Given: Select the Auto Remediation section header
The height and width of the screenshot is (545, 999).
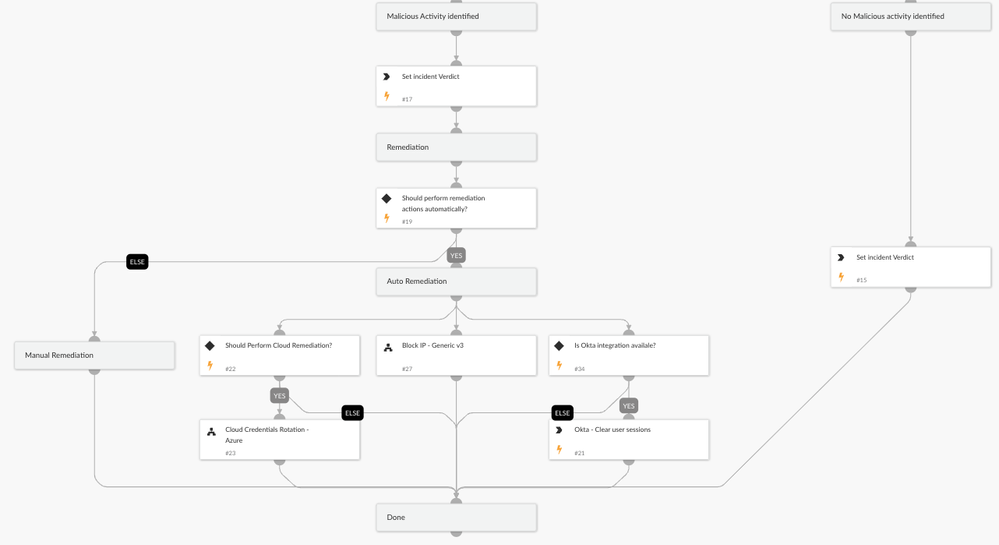Looking at the screenshot, I should (x=456, y=282).
